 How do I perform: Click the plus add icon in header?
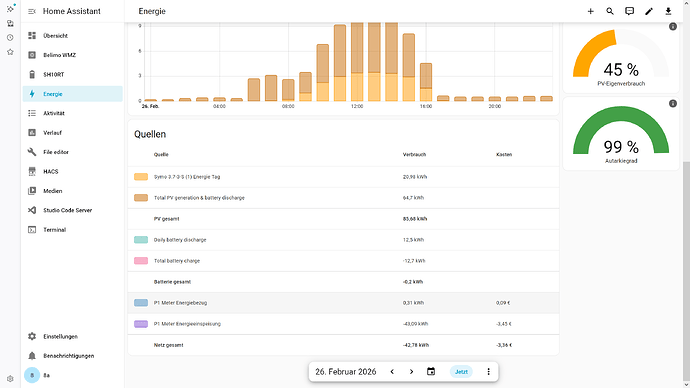tap(591, 11)
